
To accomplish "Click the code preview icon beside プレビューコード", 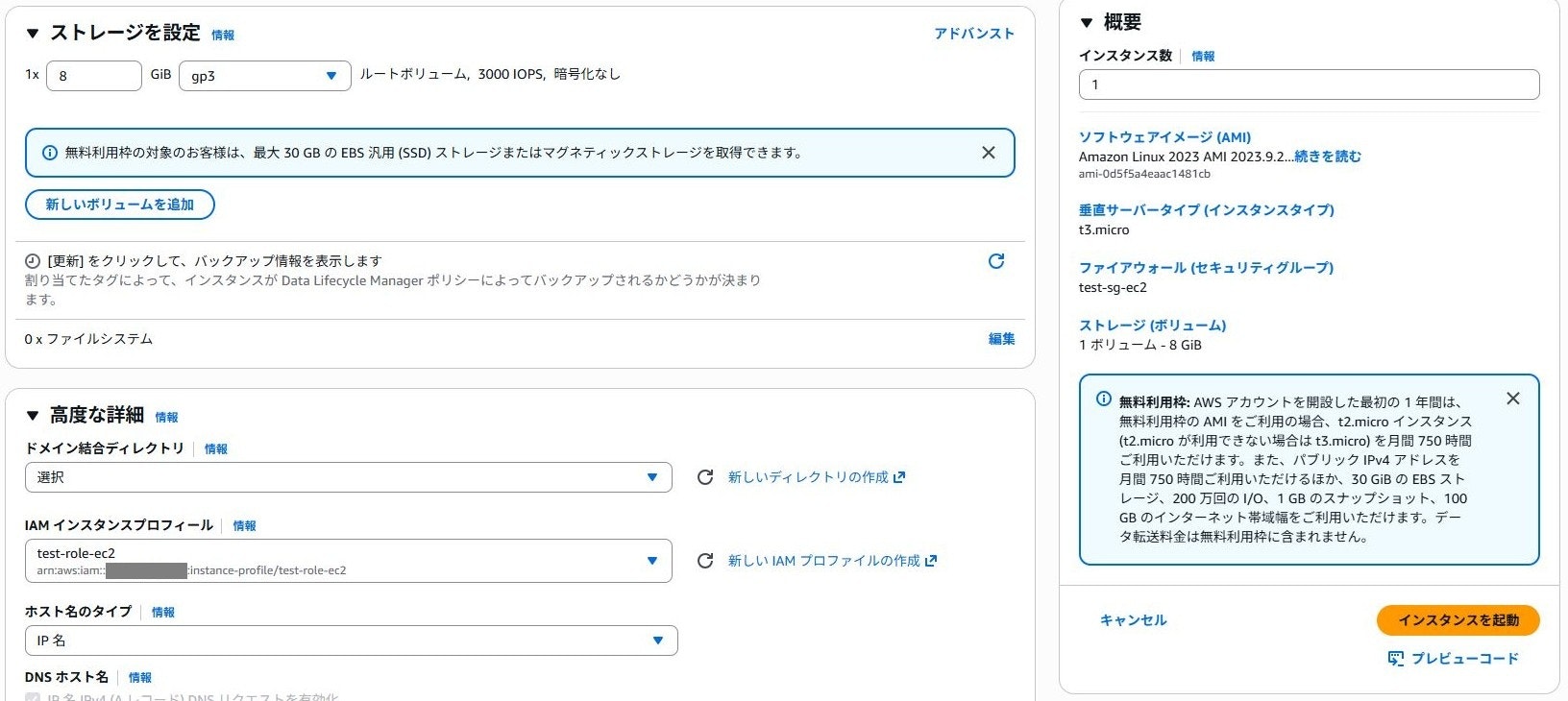I will [x=1396, y=659].
